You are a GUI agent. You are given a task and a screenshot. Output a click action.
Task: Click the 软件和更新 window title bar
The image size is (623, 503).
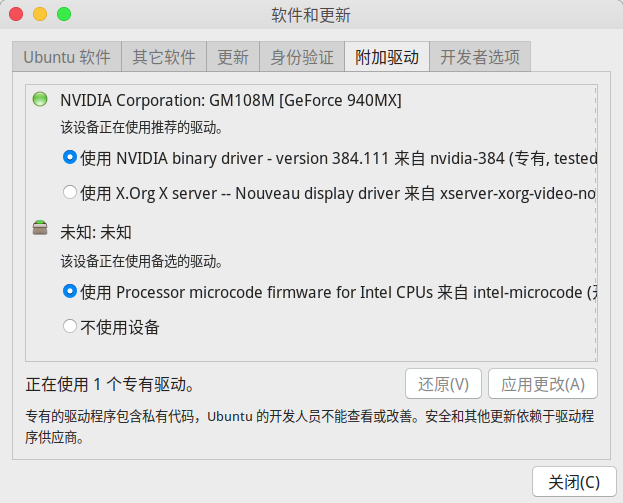pos(311,15)
